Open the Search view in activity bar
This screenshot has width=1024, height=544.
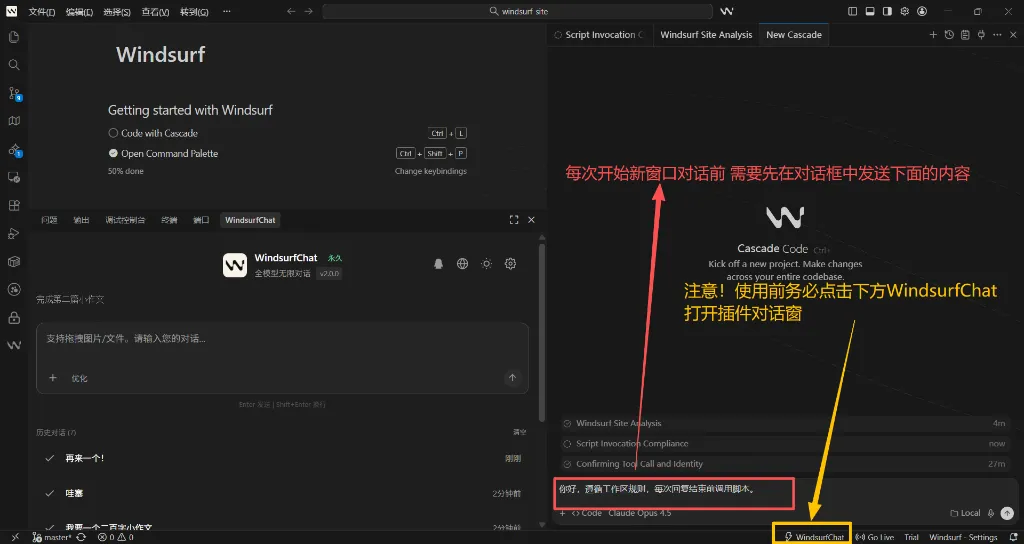[14, 65]
